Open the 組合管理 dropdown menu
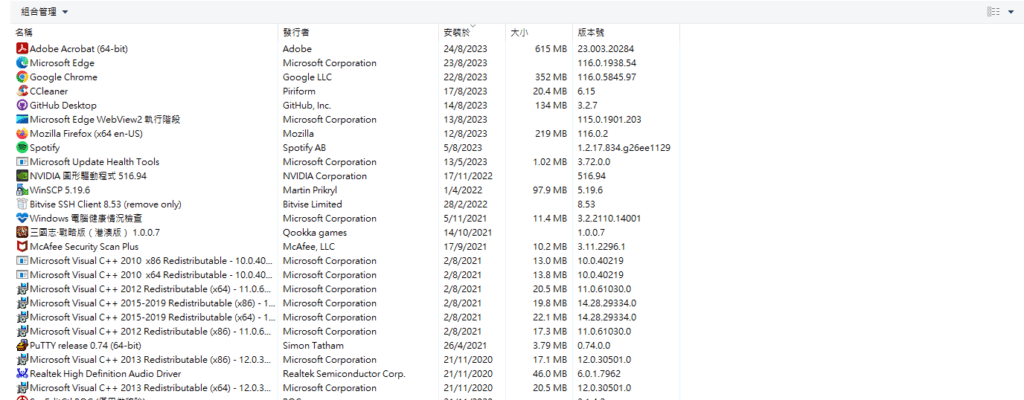This screenshot has width=1024, height=400. pyautogui.click(x=44, y=12)
